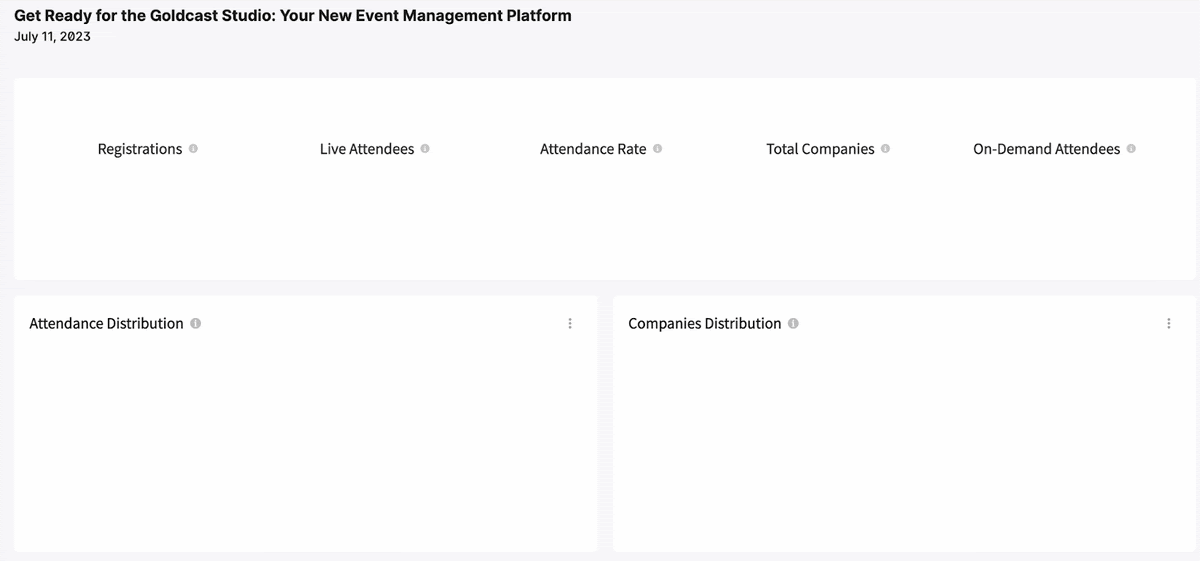Screen dimensions: 1200x561
Task: Click the info icon beside Registrations
Action: [x=193, y=149]
